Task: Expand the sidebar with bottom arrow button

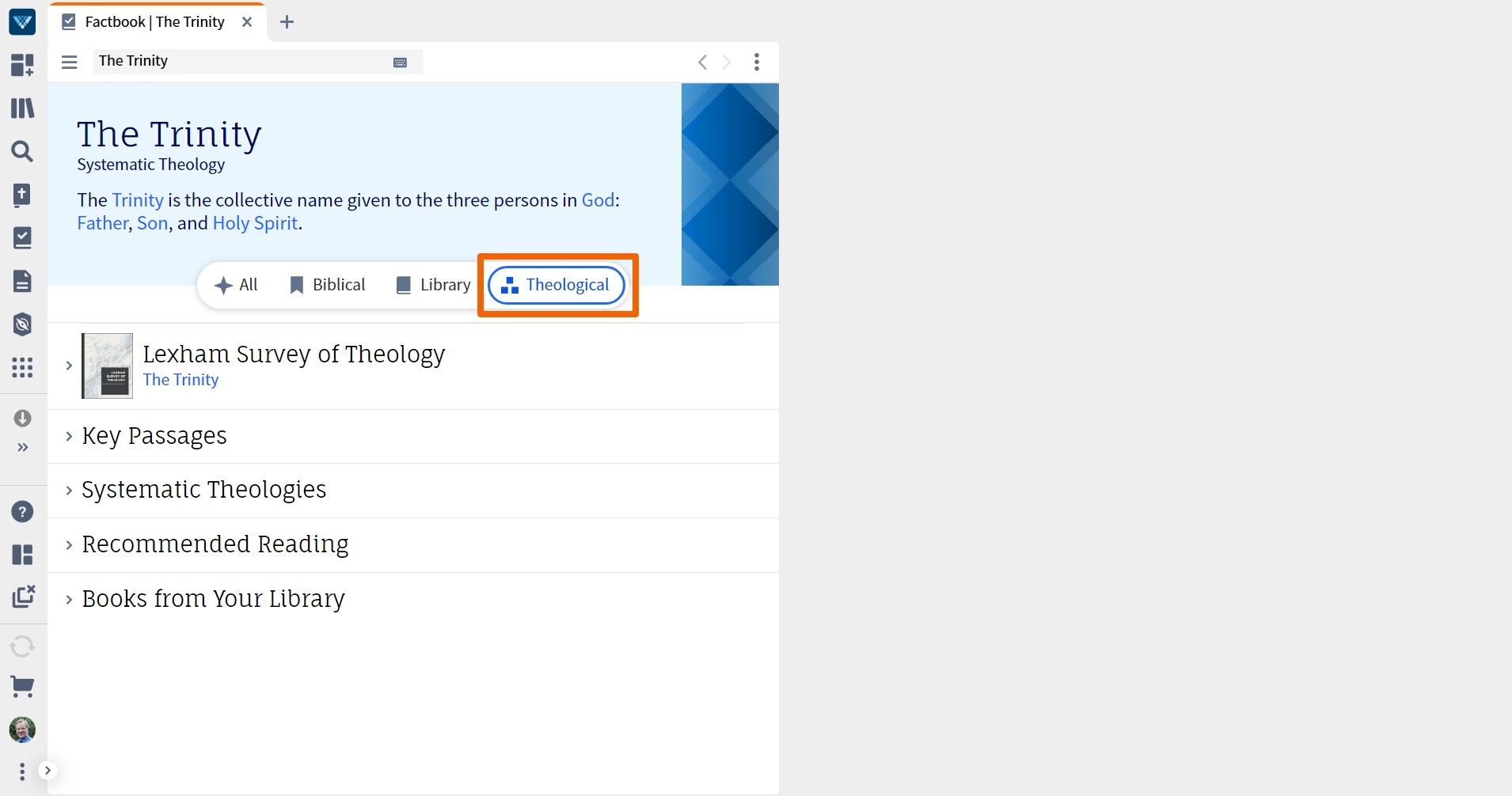Action: pos(47,771)
